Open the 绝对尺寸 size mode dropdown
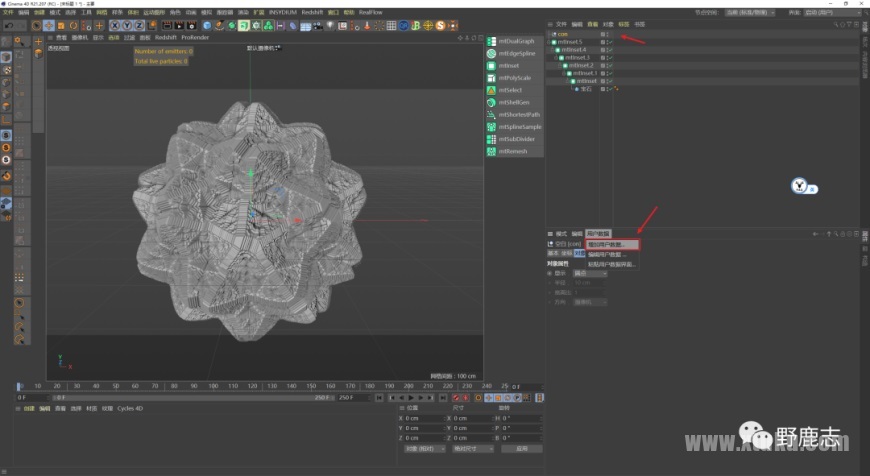Screen dimensions: 870x476 pos(473,449)
